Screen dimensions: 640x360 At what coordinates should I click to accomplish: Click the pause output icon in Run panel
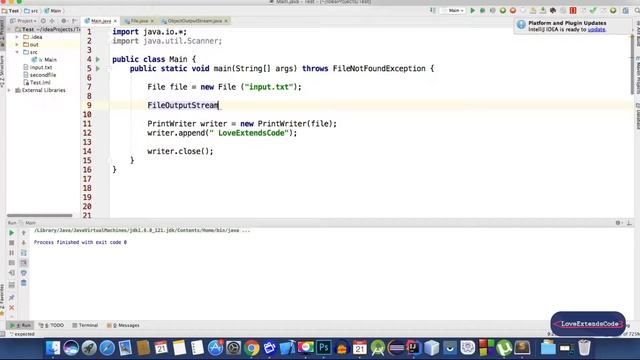(x=11, y=253)
